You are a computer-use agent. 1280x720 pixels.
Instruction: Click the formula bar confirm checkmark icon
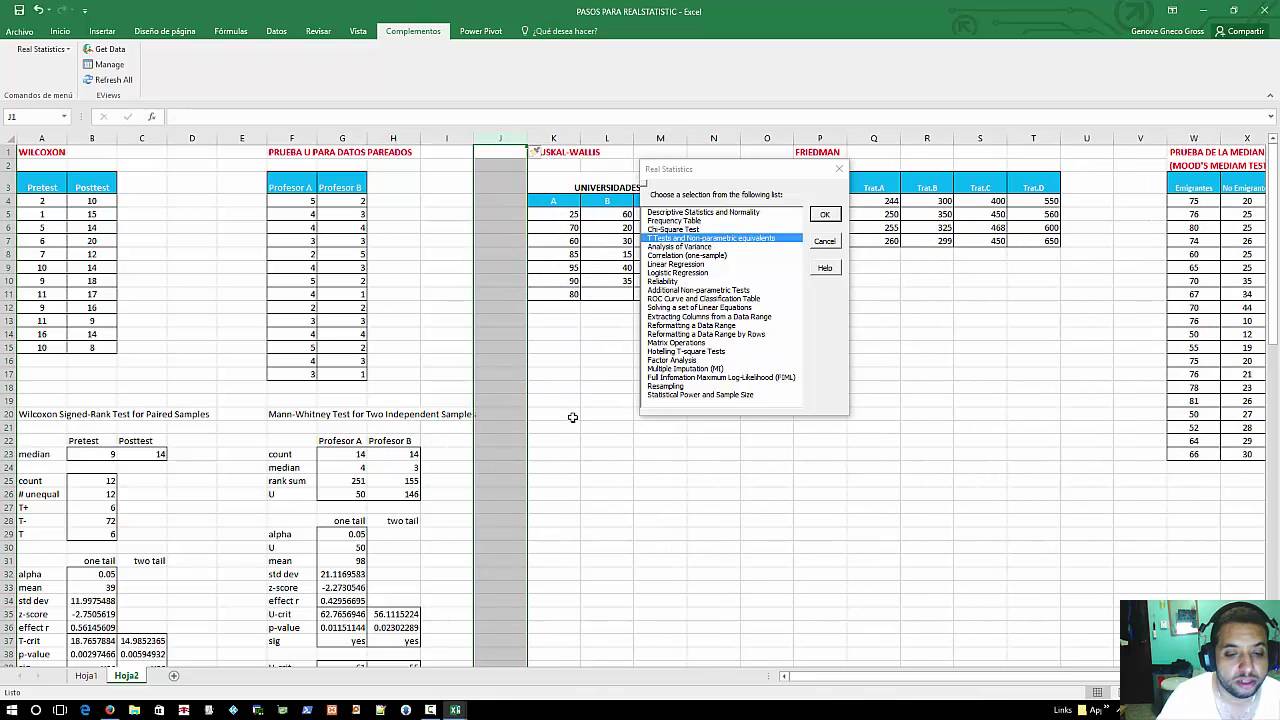click(127, 117)
